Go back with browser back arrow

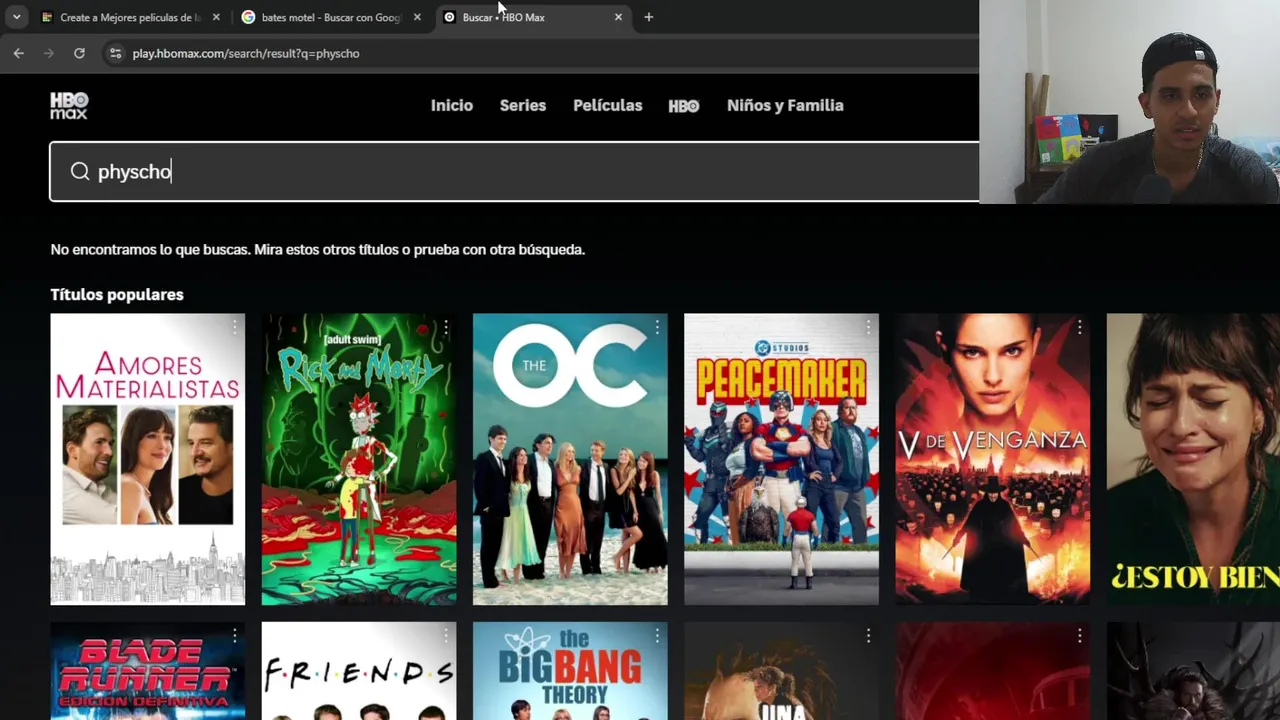[19, 53]
